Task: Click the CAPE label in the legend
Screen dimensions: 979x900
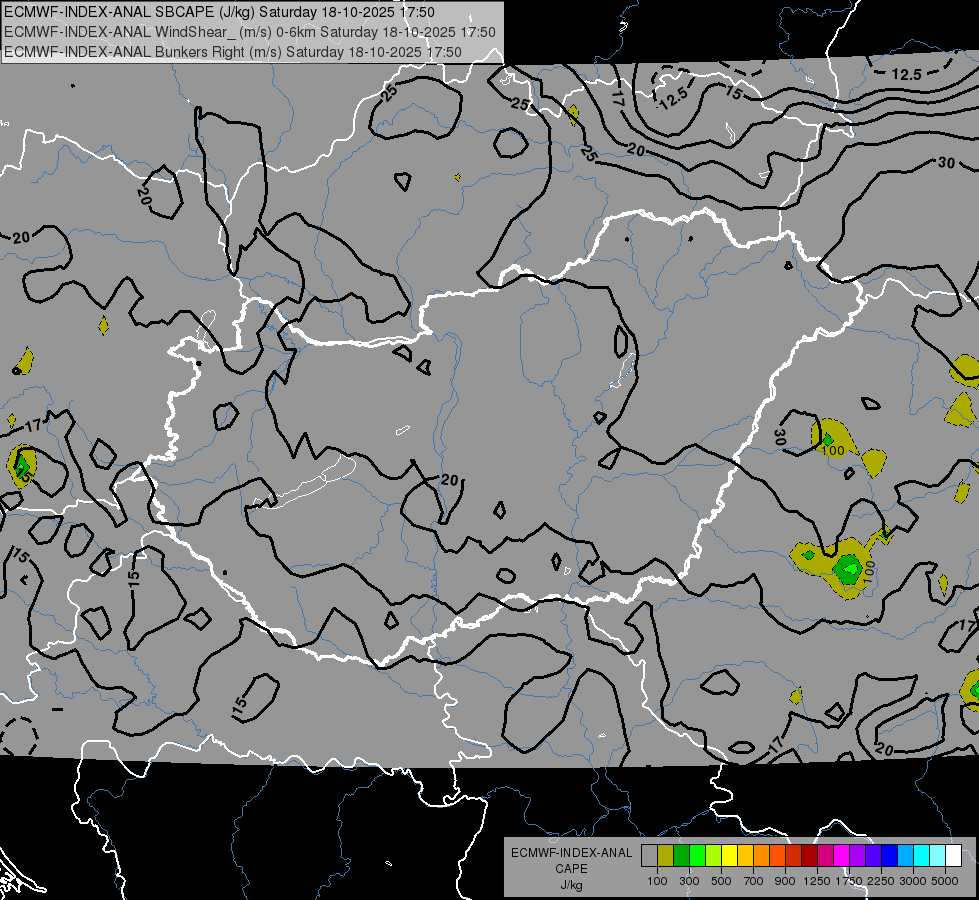Action: 571,869
